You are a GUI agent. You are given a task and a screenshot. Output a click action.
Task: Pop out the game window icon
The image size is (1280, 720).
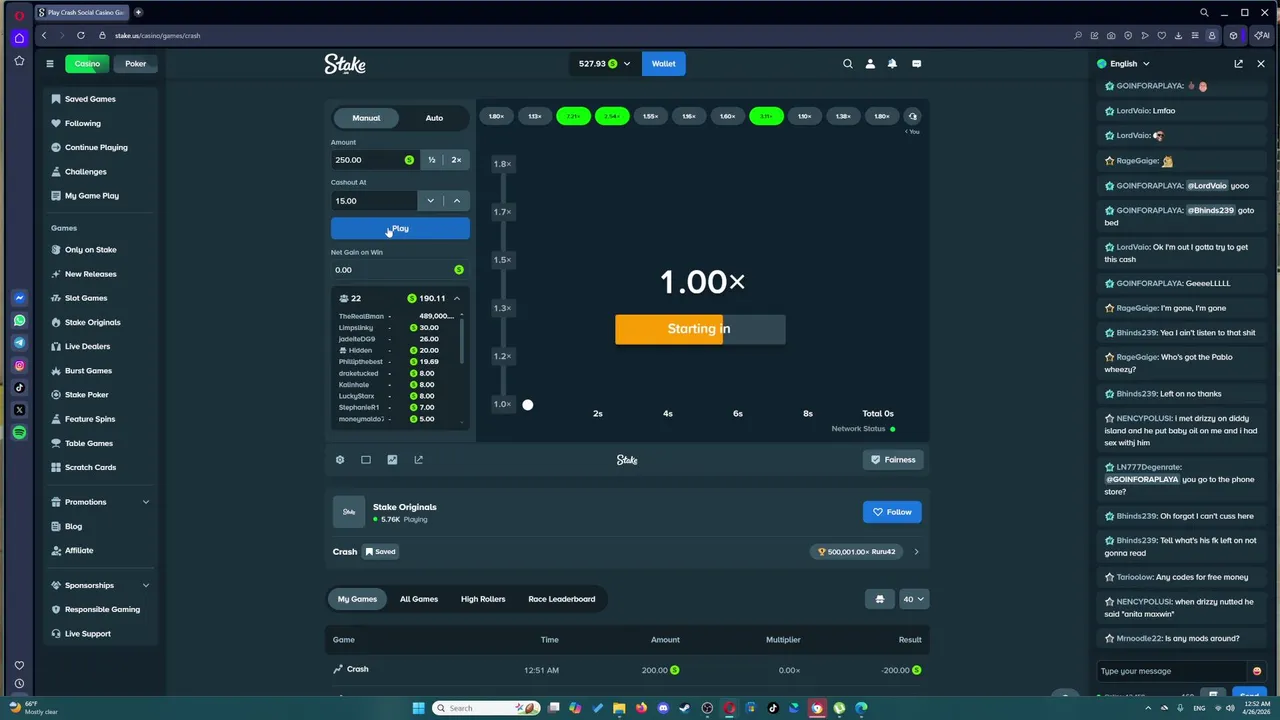(418, 460)
